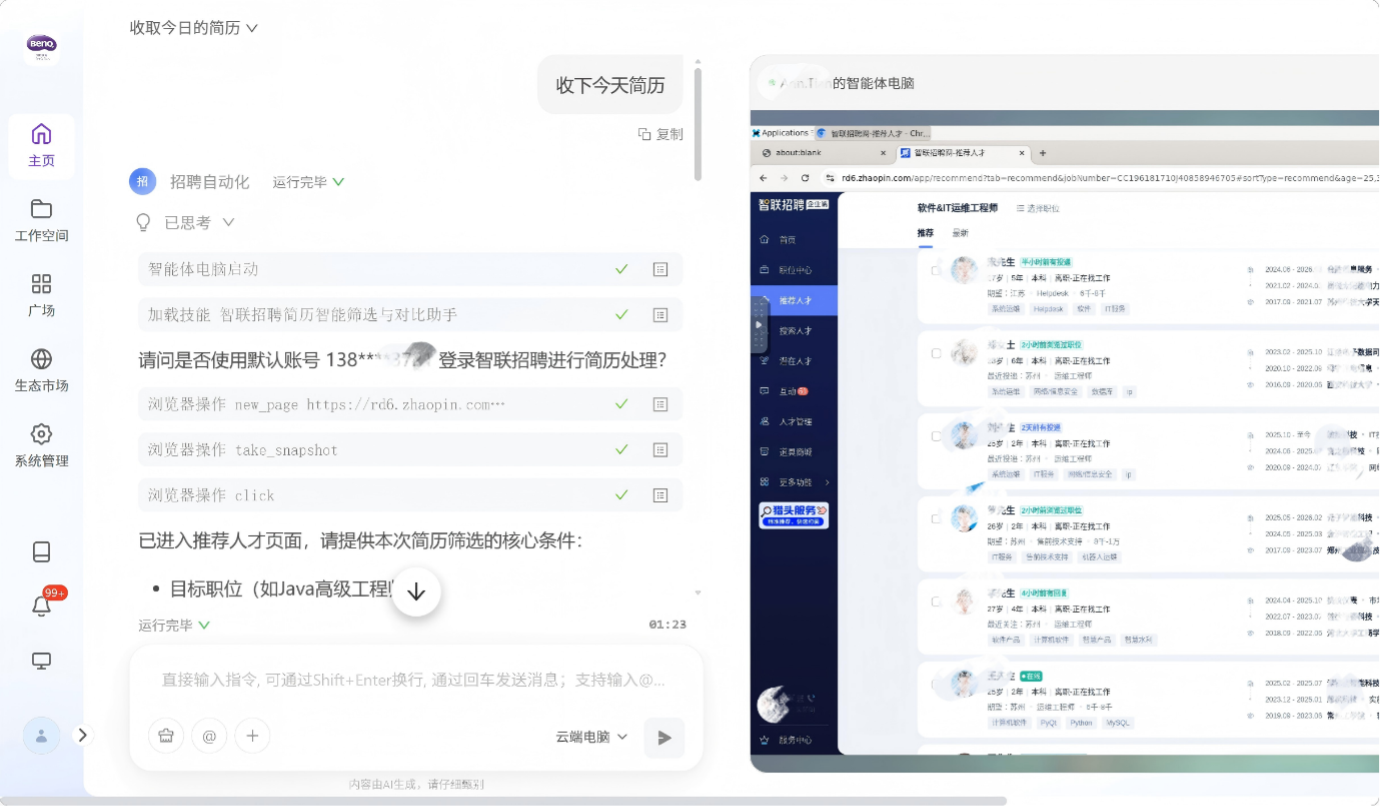Click the 主页 home icon in sidebar

pos(41,146)
